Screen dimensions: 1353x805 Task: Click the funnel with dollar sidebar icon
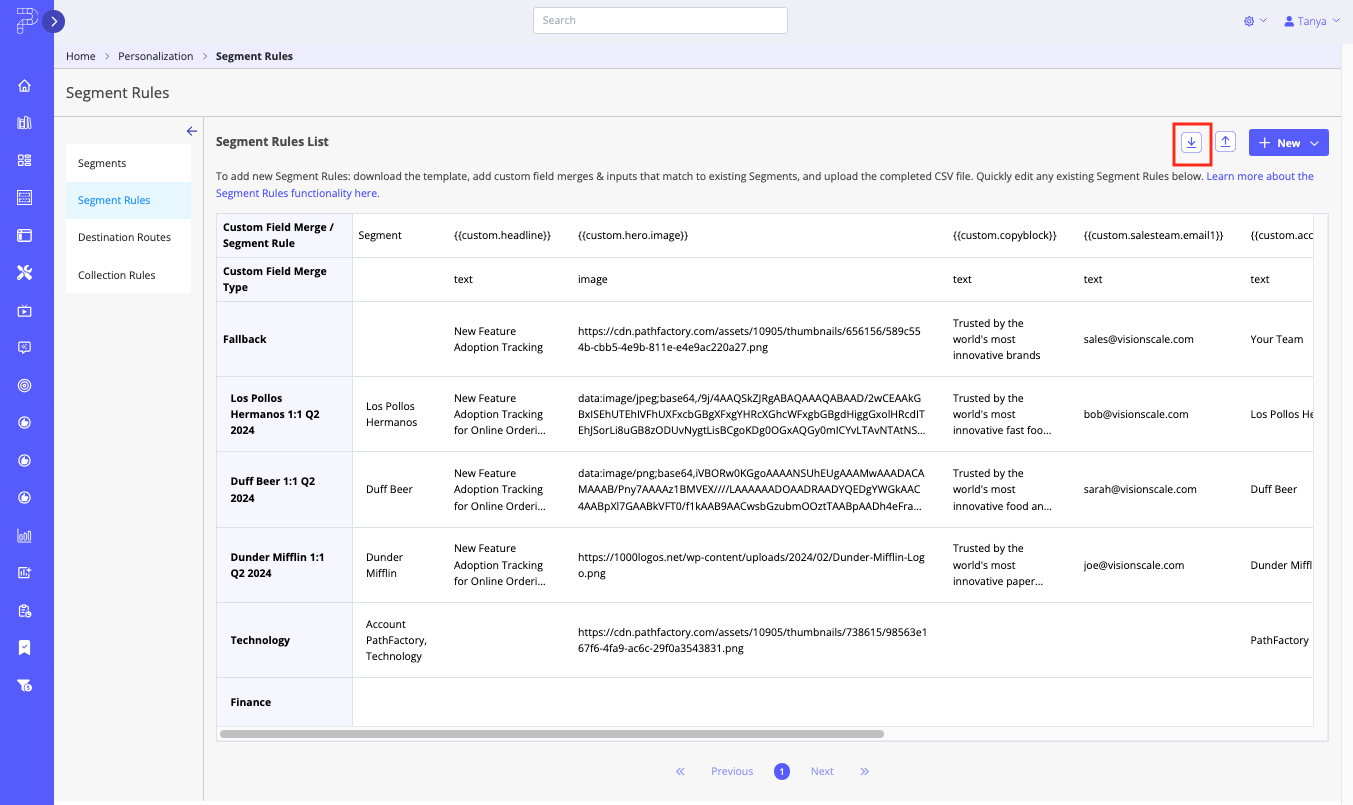[x=25, y=685]
